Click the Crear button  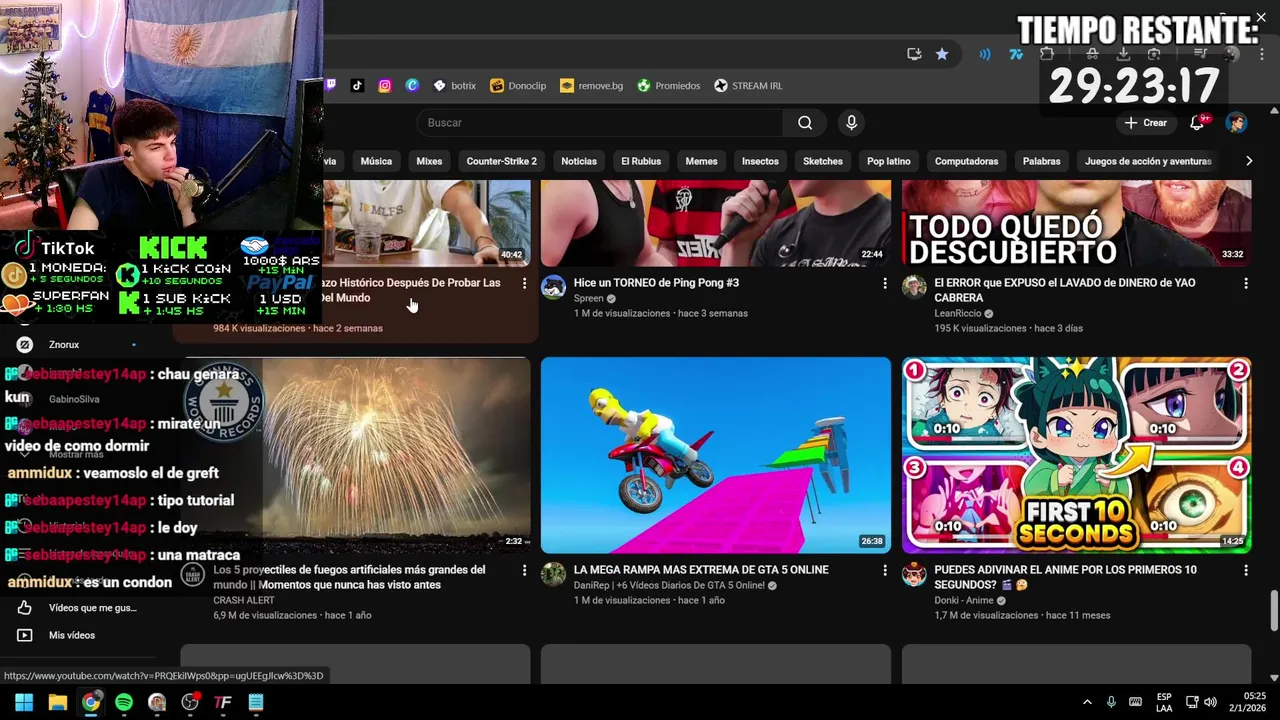pyautogui.click(x=1145, y=122)
